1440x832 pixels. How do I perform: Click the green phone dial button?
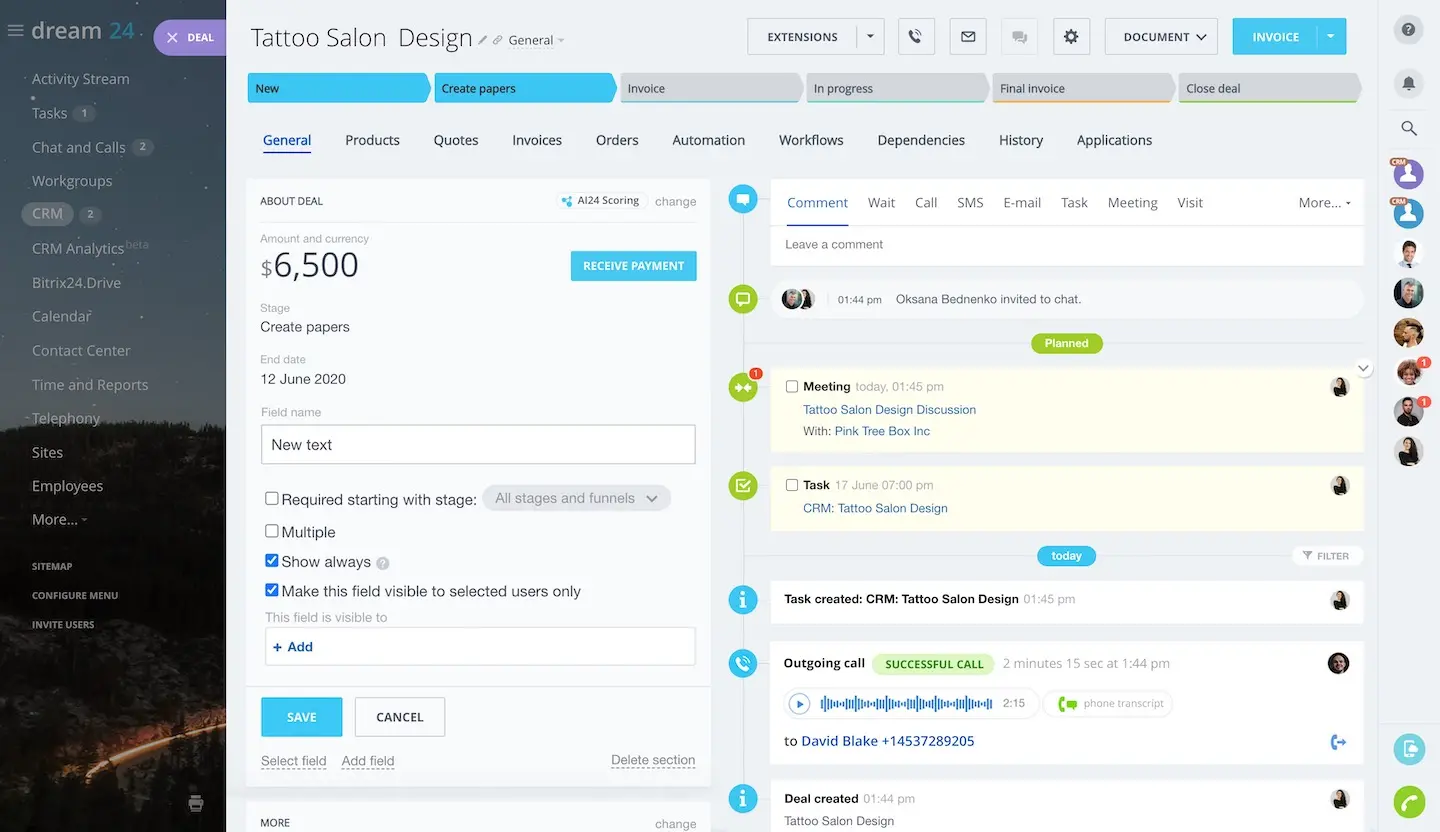click(1408, 802)
